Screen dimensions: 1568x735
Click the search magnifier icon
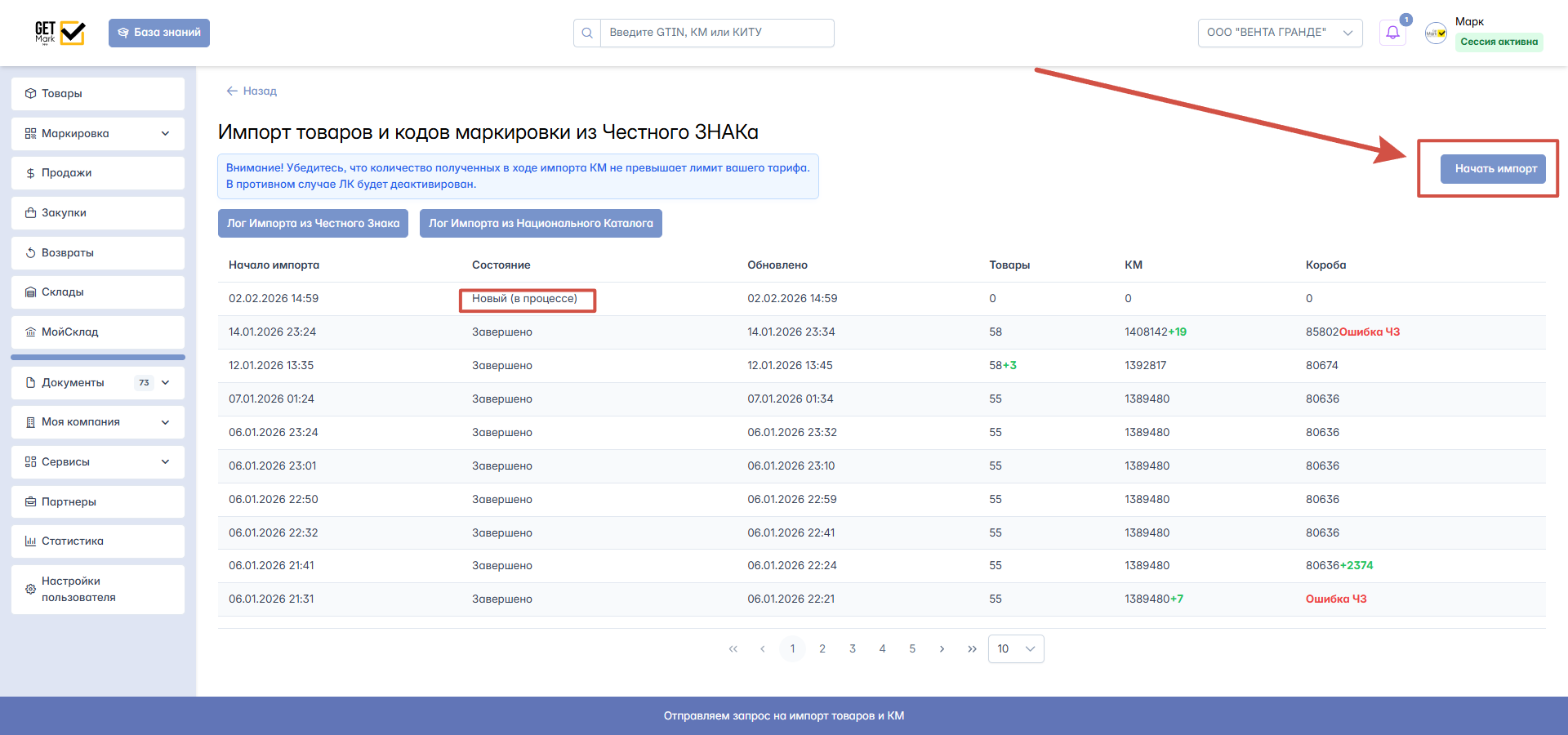[587, 33]
